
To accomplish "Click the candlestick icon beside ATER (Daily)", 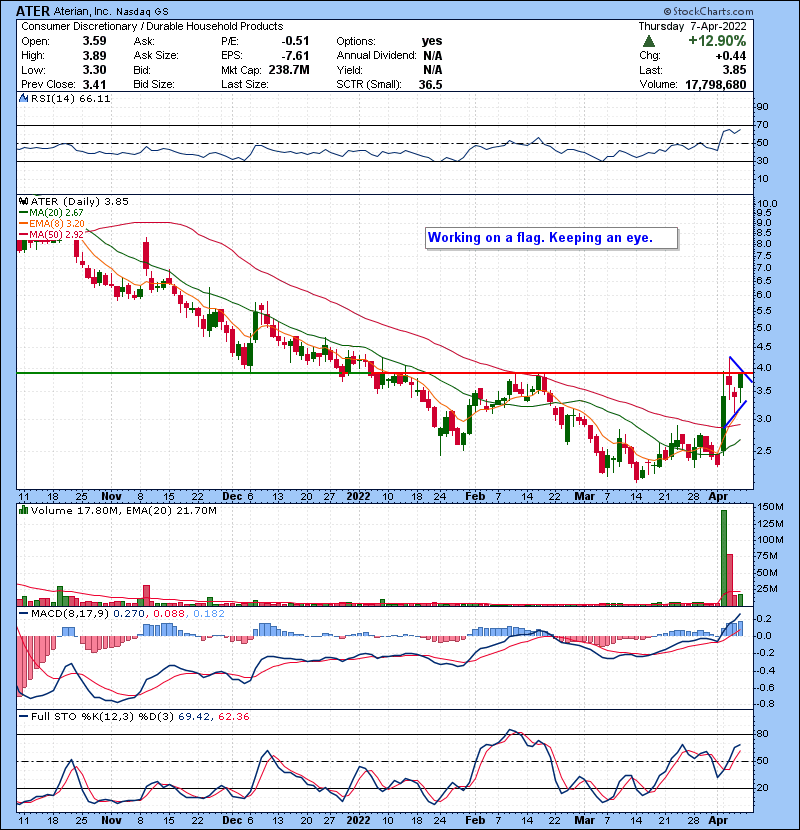I will 23,201.
